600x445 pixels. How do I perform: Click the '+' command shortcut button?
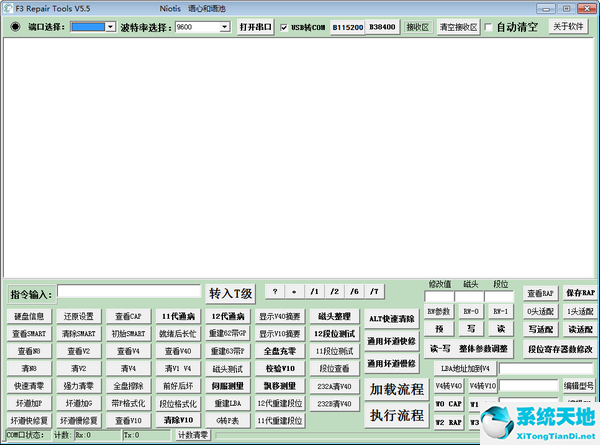[x=294, y=291]
